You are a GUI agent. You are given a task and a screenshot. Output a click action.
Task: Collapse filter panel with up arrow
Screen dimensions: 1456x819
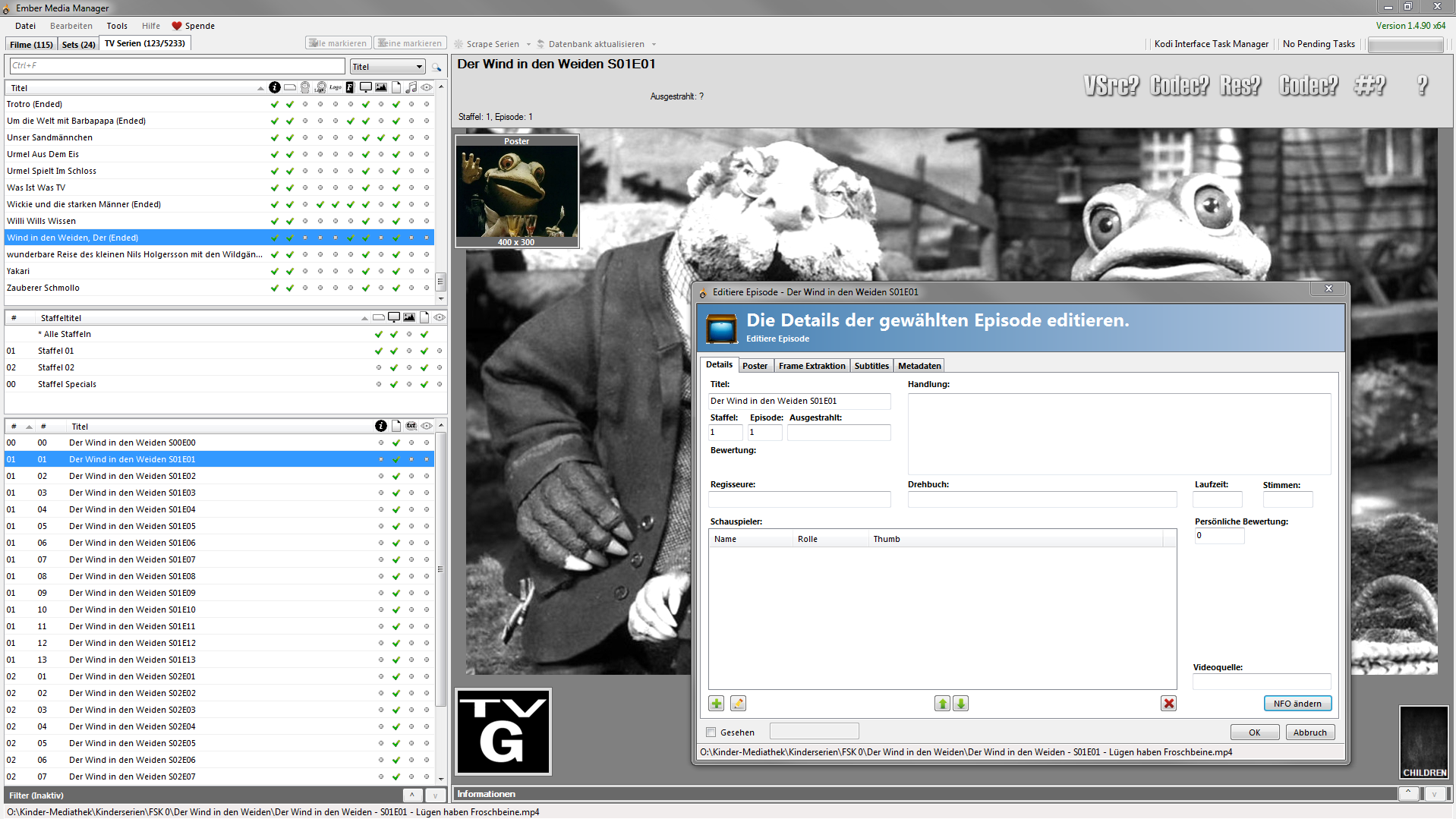[412, 795]
